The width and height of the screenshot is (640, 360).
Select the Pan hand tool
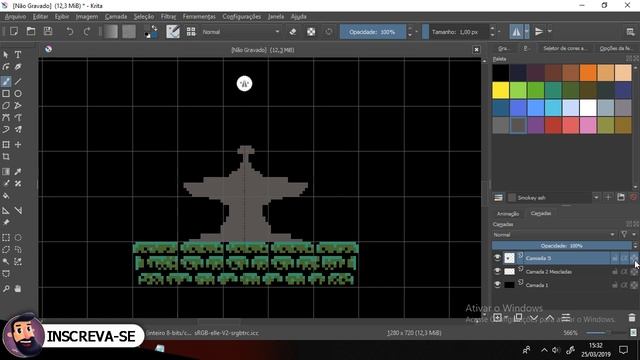(18, 289)
